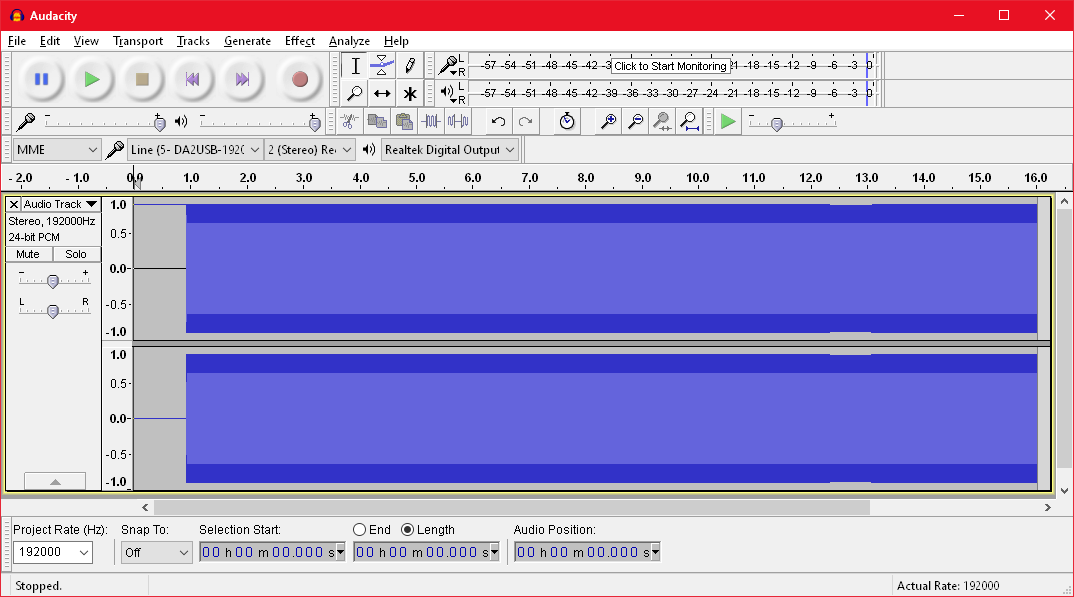Click the Zoom Out magnifier icon
The height and width of the screenshot is (597, 1074).
point(636,122)
